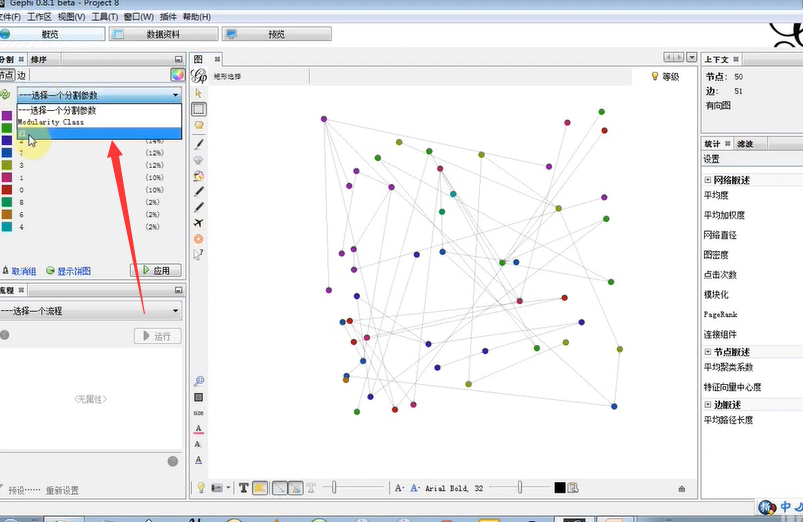
Task: Switch to the 预览 tab
Action: pyautogui.click(x=277, y=34)
